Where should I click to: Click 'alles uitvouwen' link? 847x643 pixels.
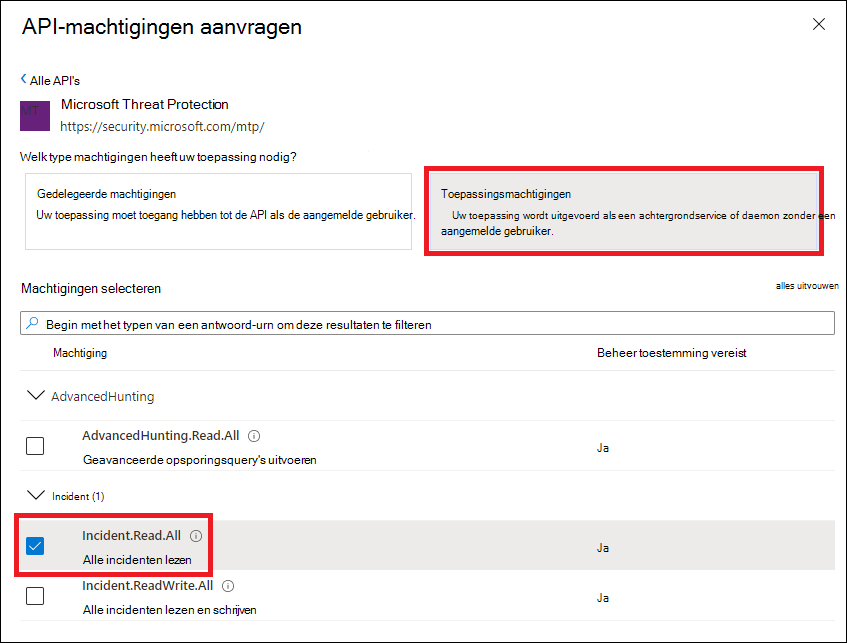click(807, 286)
